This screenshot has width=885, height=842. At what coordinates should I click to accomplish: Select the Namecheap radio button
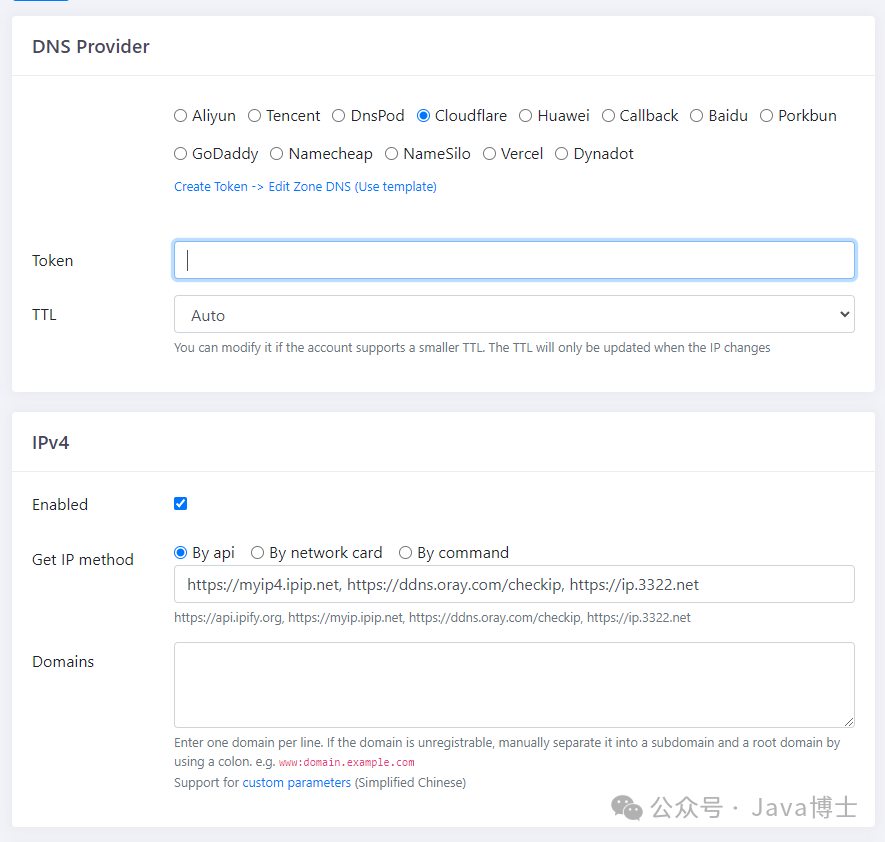click(277, 154)
